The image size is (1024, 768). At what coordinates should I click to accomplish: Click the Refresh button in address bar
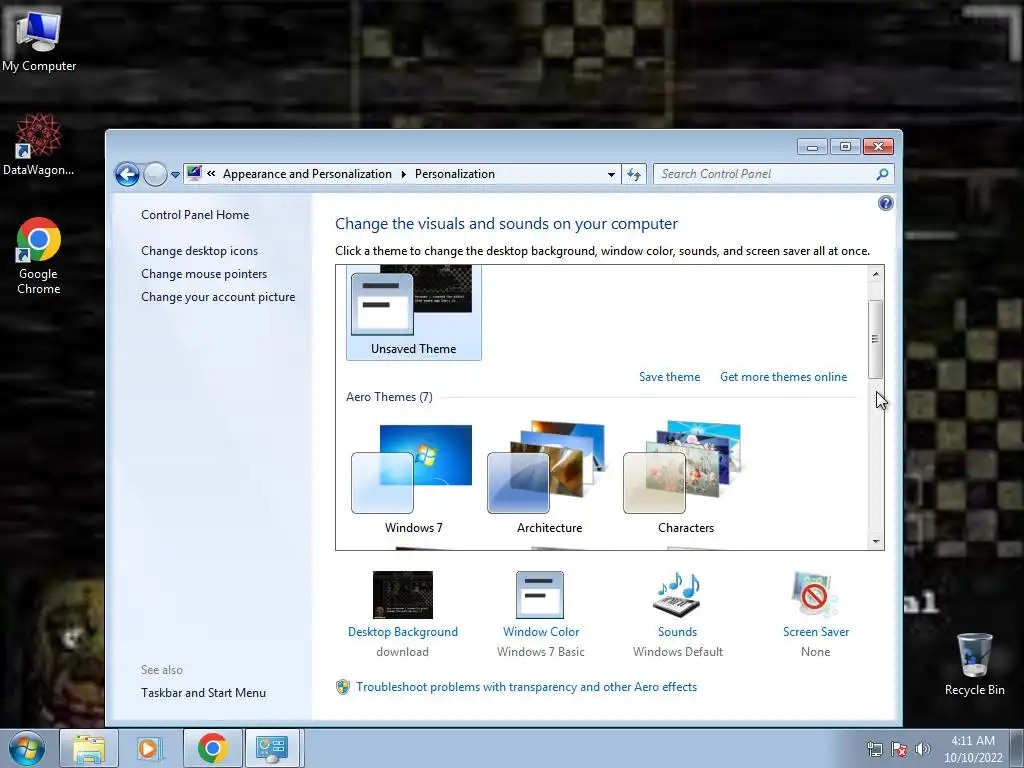pyautogui.click(x=633, y=174)
